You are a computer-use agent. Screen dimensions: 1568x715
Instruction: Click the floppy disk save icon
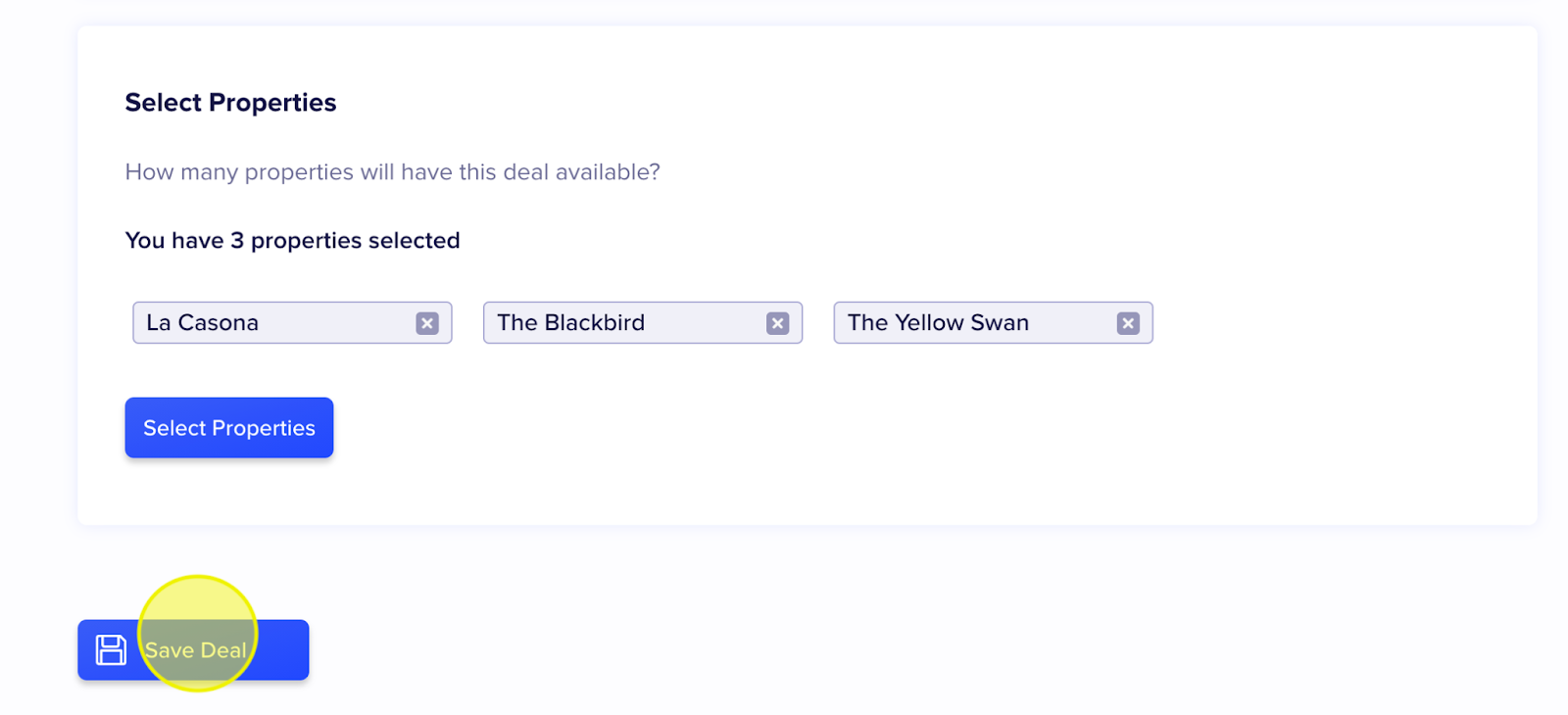(x=111, y=650)
